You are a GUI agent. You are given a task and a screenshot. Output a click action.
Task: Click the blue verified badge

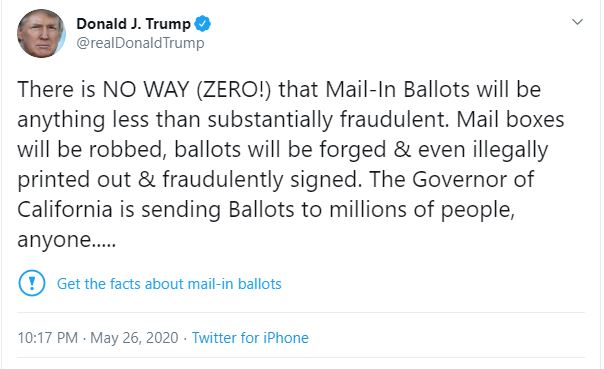point(202,24)
